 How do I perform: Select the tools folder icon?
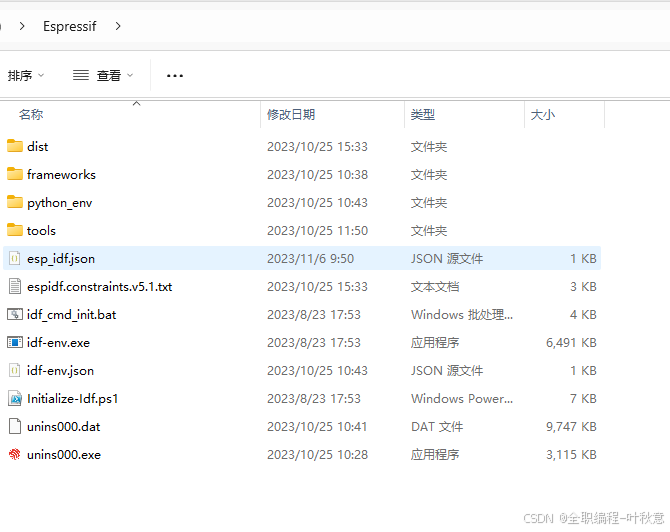[15, 230]
